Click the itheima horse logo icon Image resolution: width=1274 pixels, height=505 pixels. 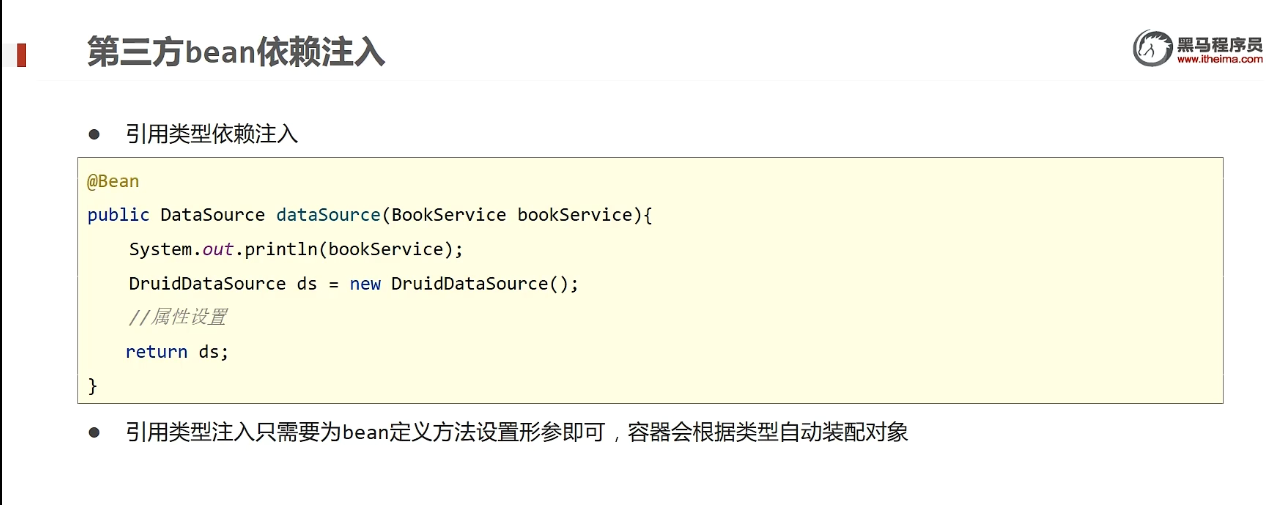pos(1153,48)
